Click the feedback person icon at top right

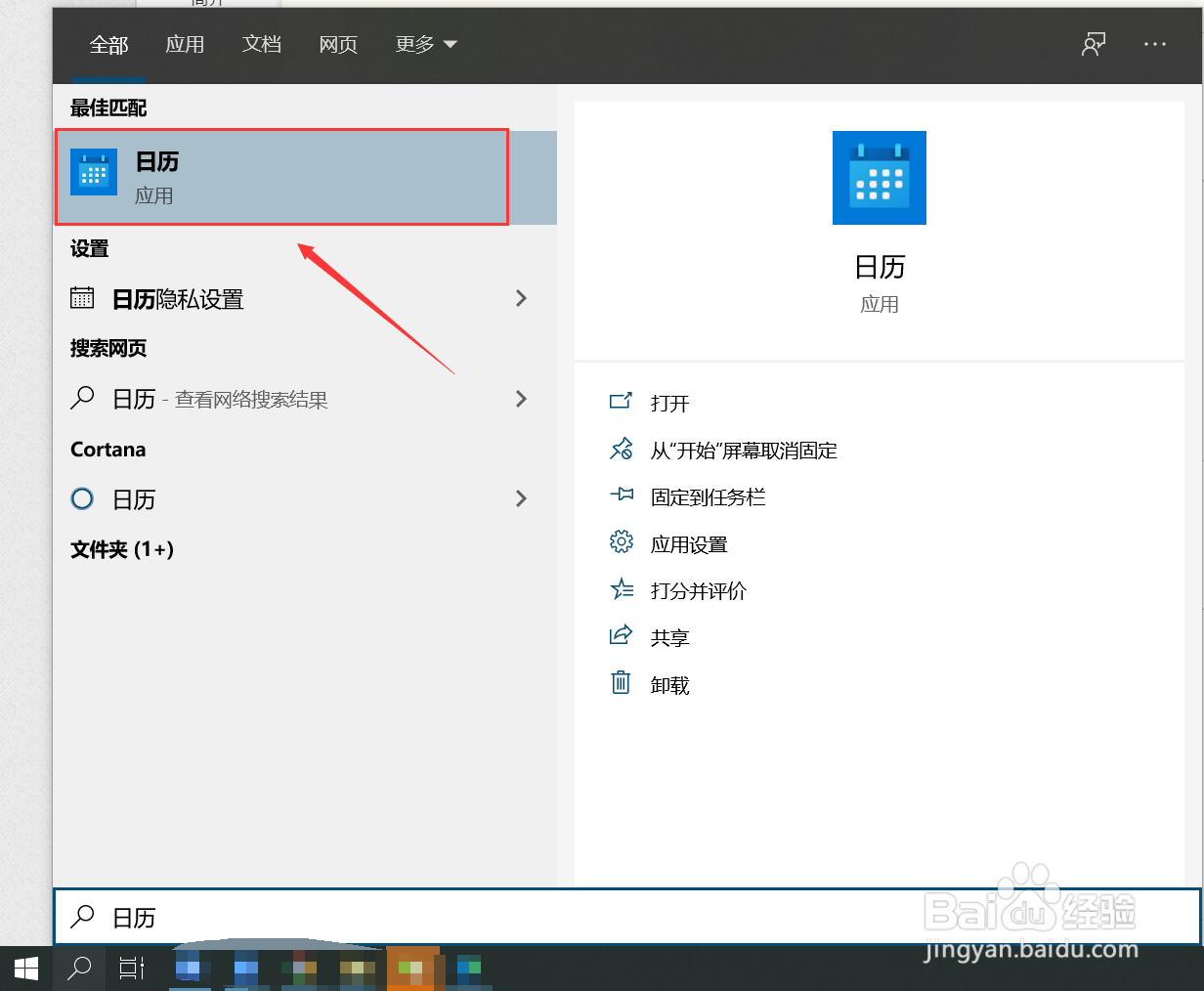click(1094, 44)
